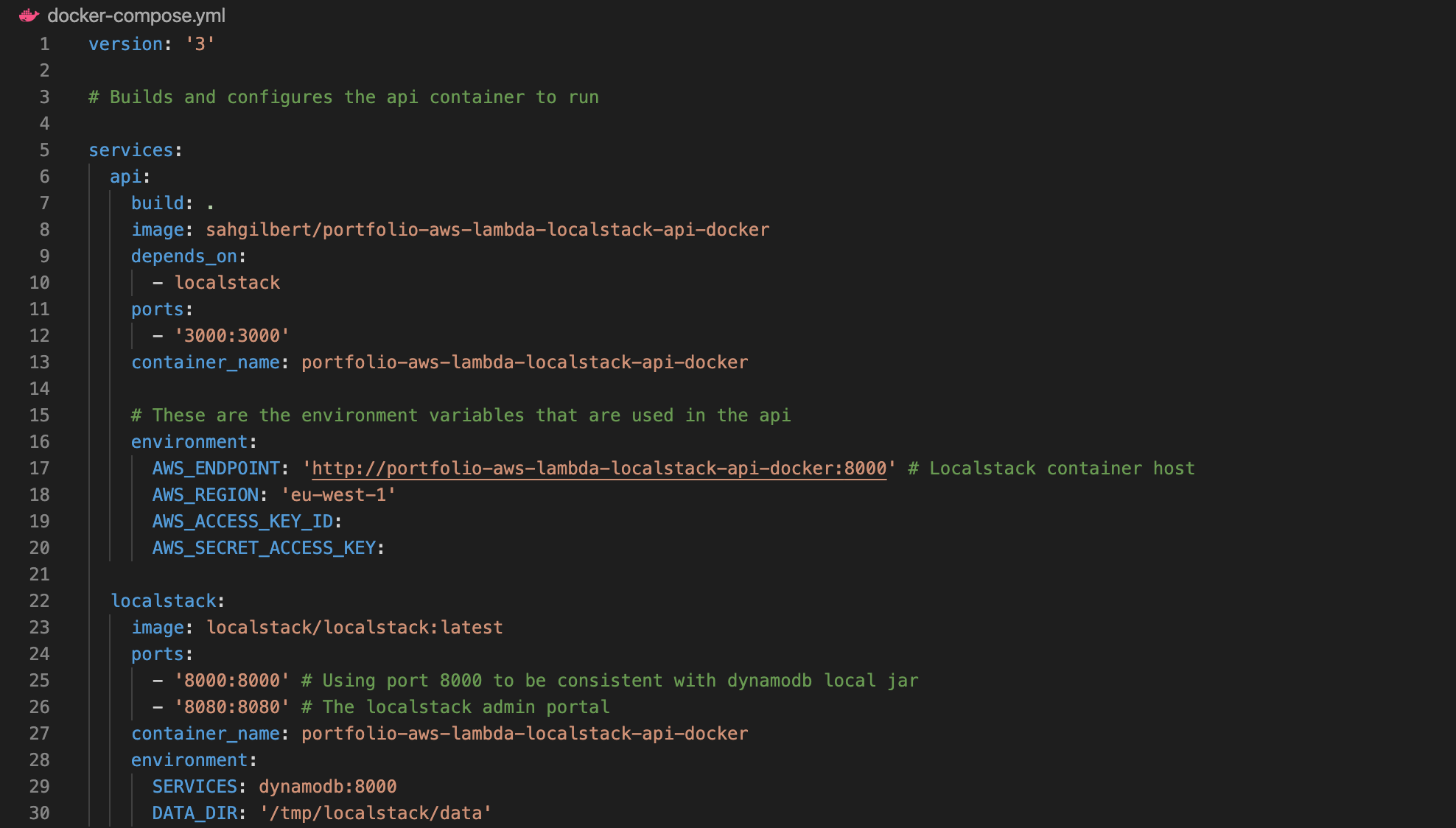Click the 'ports' key on line 11

[157, 309]
